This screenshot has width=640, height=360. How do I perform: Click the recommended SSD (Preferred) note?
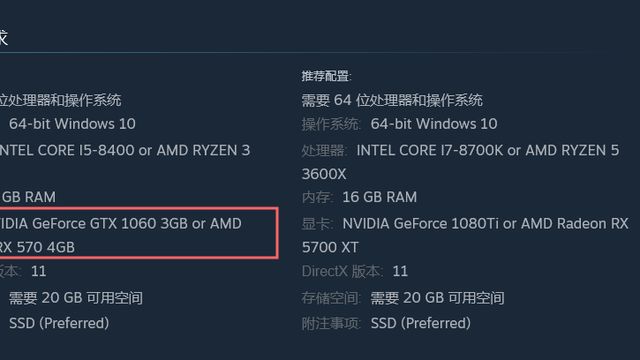point(420,323)
